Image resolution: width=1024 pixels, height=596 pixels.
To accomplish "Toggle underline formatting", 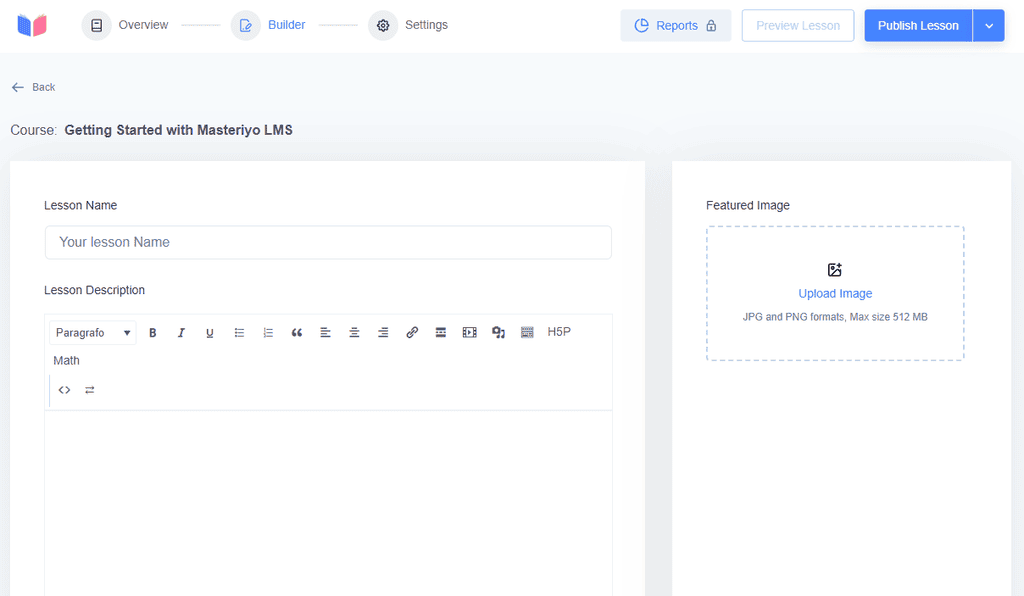I will (x=210, y=332).
